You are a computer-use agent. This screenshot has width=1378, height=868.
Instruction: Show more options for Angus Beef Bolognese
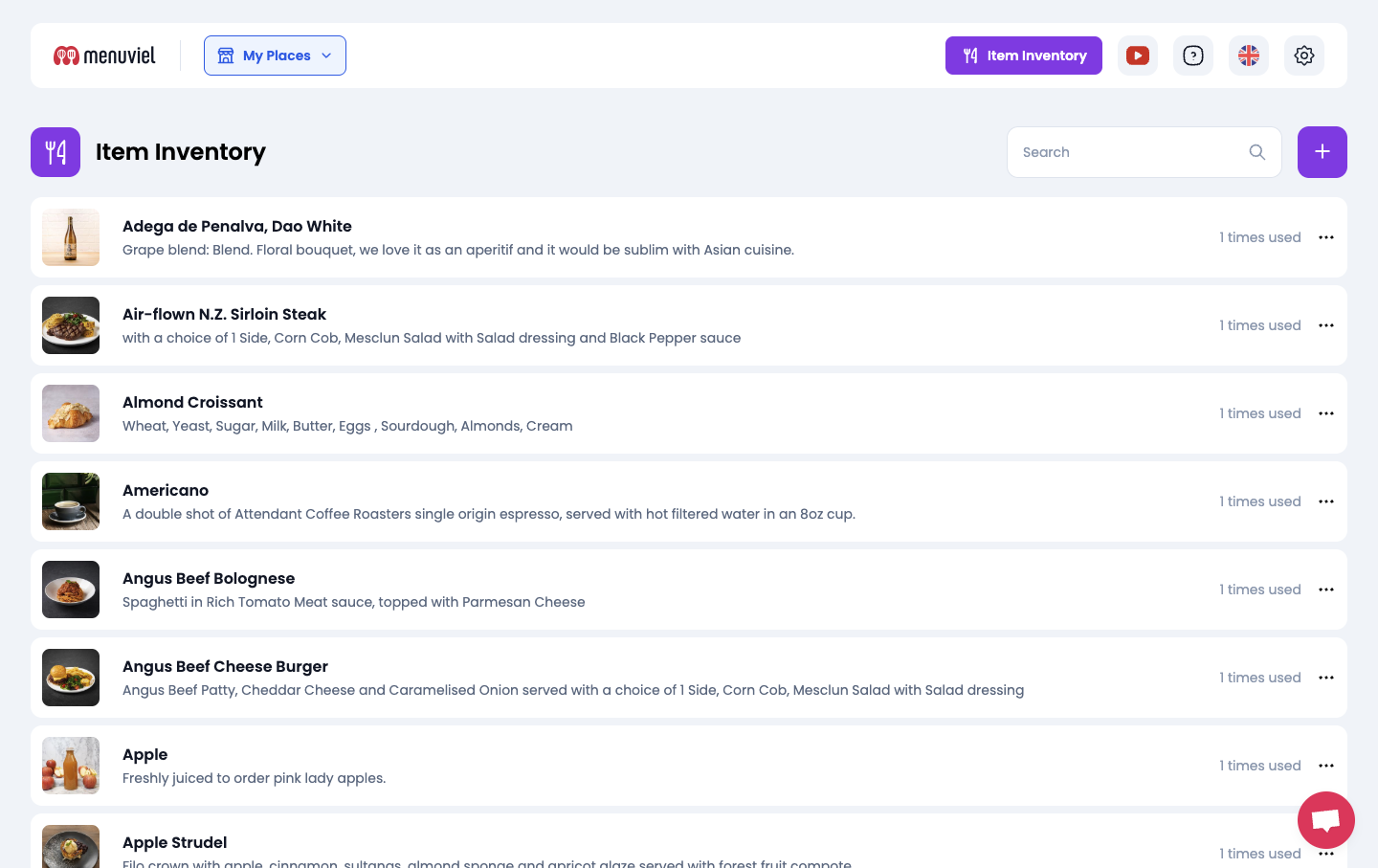click(x=1325, y=590)
